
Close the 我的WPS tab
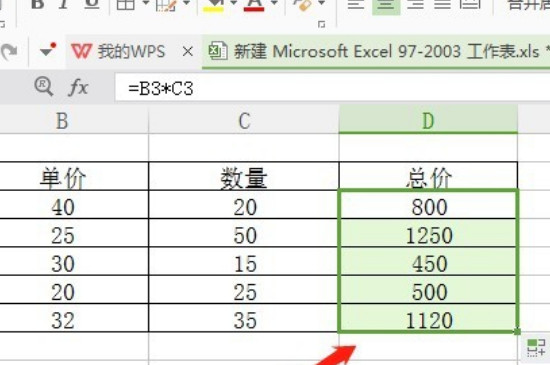pos(188,52)
